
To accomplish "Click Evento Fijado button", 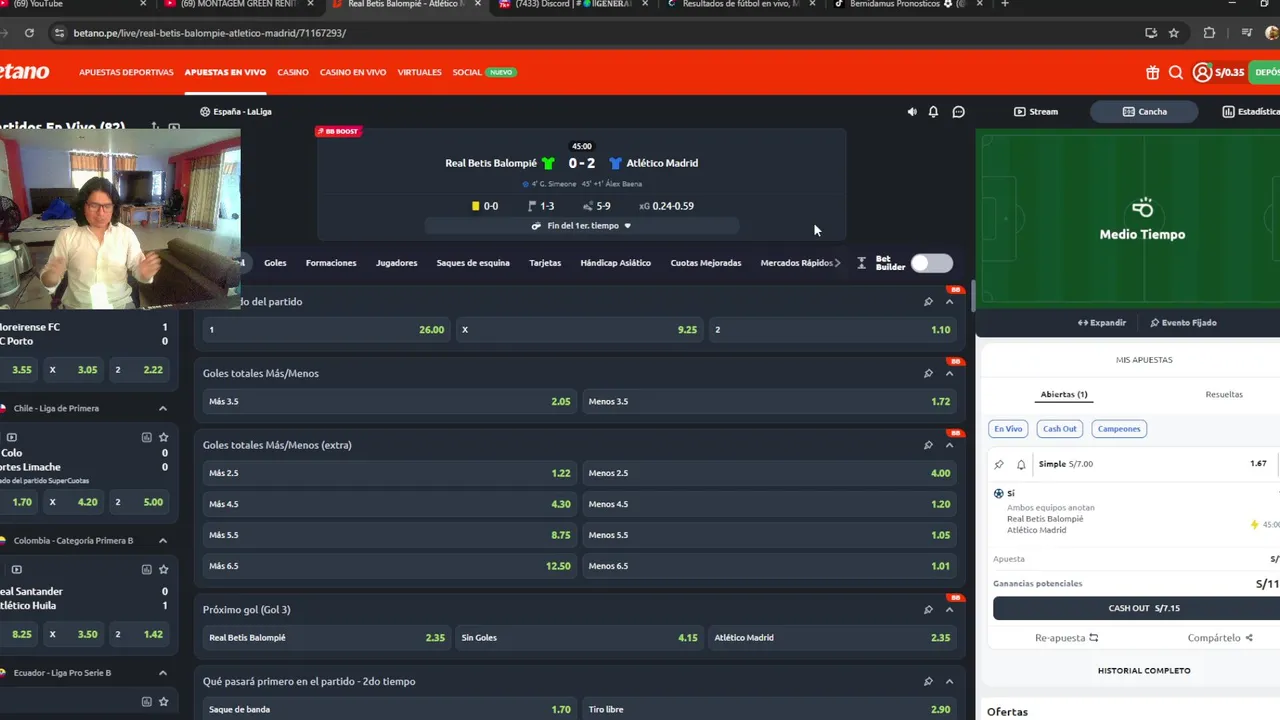I will pos(1183,323).
